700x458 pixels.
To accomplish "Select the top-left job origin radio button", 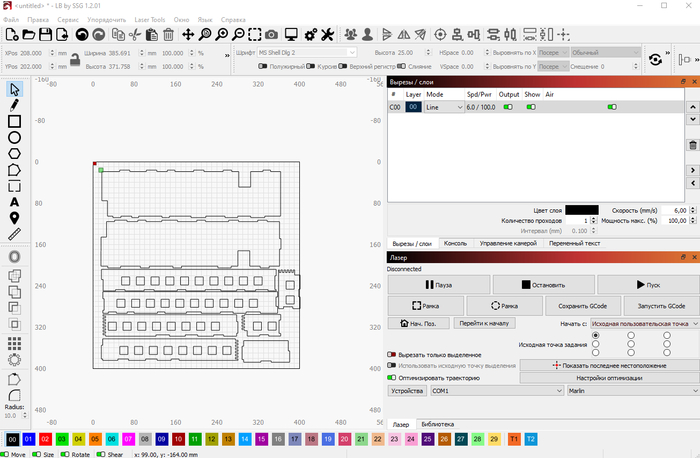I will [x=597, y=335].
